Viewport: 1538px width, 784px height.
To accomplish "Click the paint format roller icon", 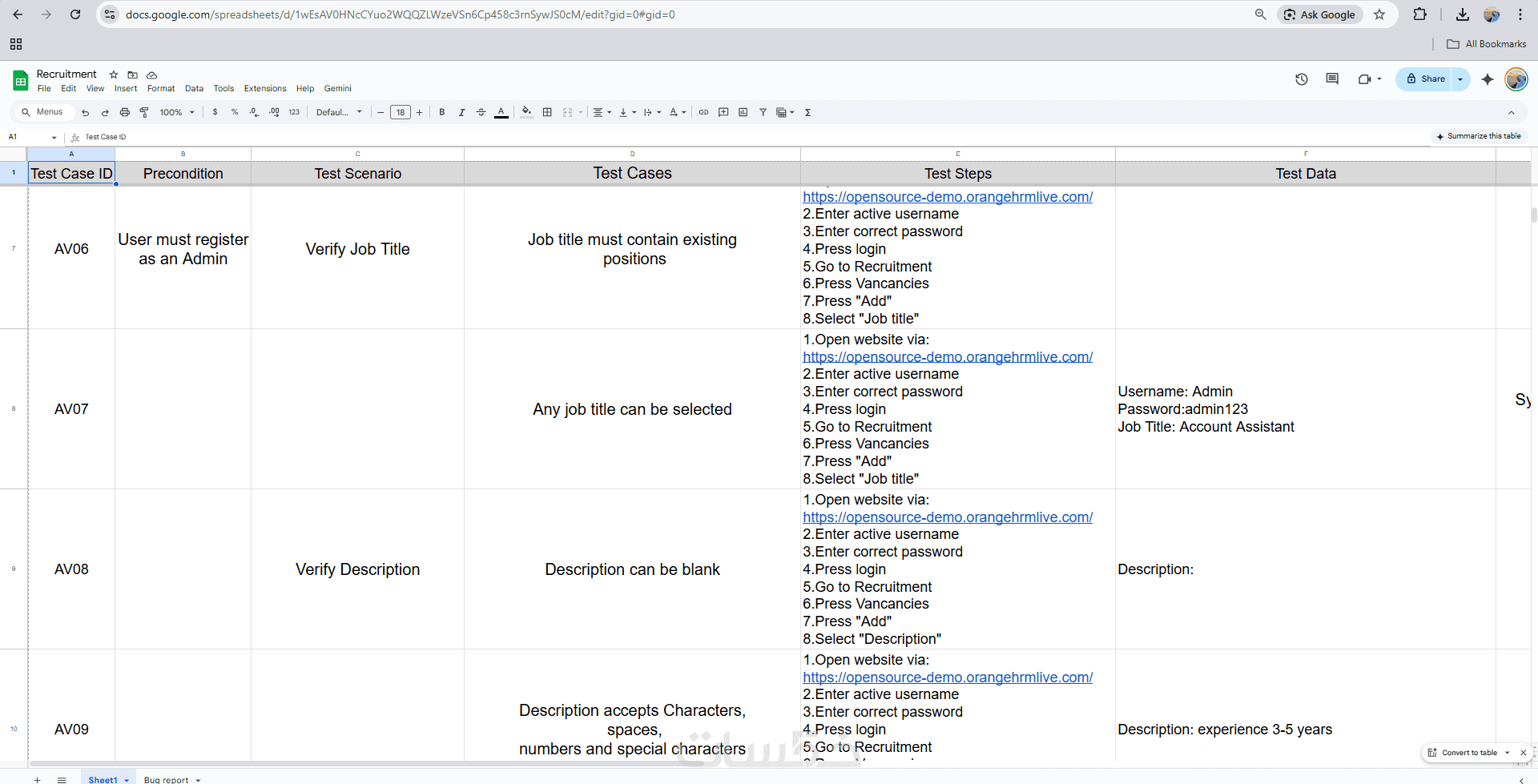I will tap(144, 112).
